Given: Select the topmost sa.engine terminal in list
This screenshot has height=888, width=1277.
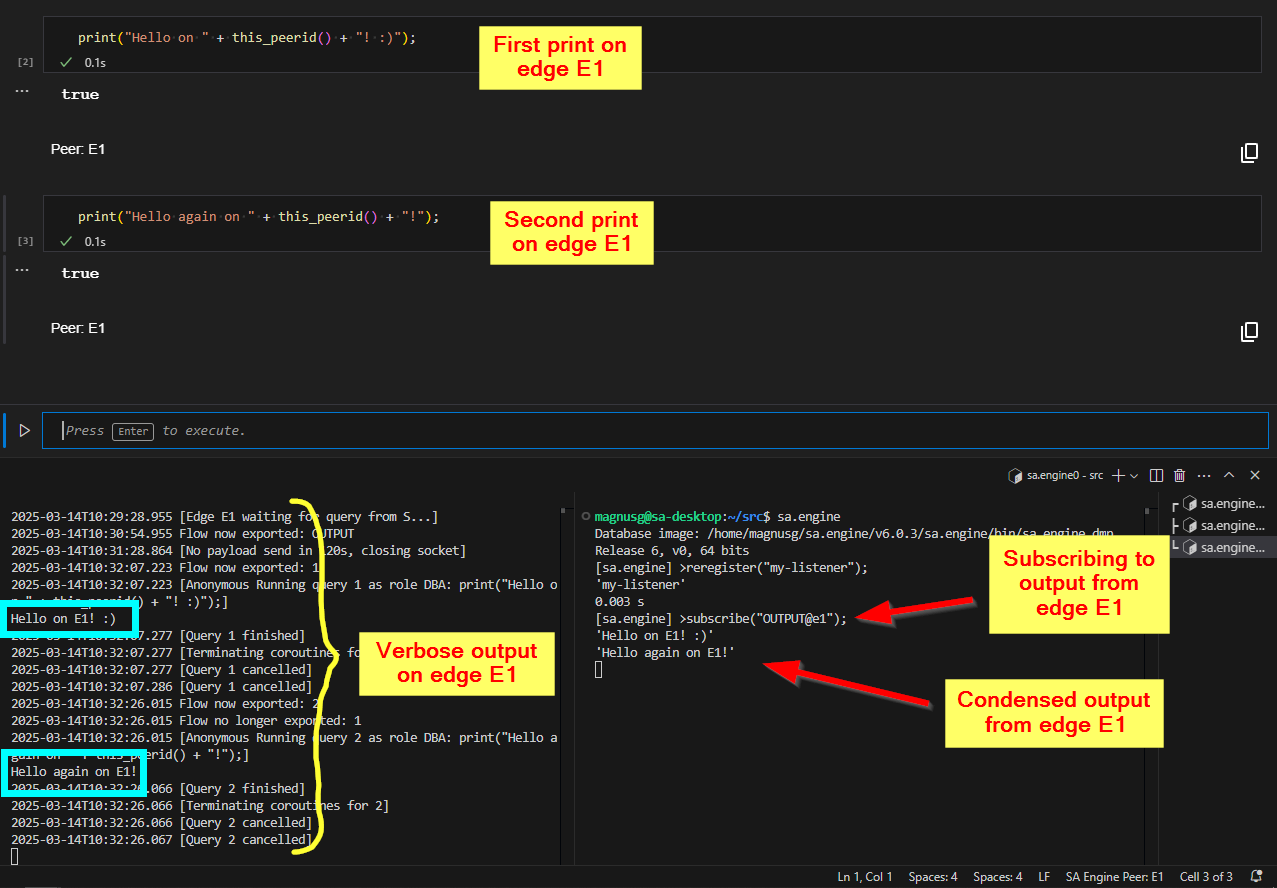Looking at the screenshot, I should [x=1222, y=503].
